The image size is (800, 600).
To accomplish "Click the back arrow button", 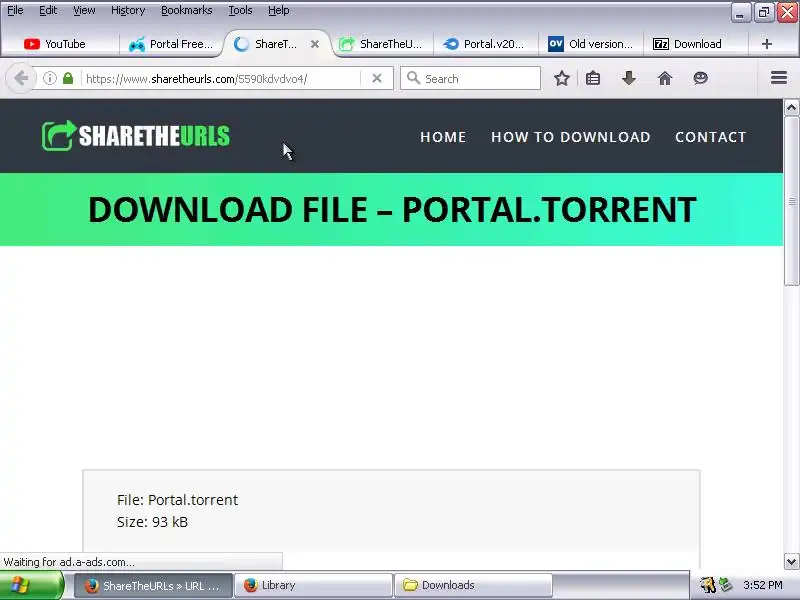I will (21, 79).
